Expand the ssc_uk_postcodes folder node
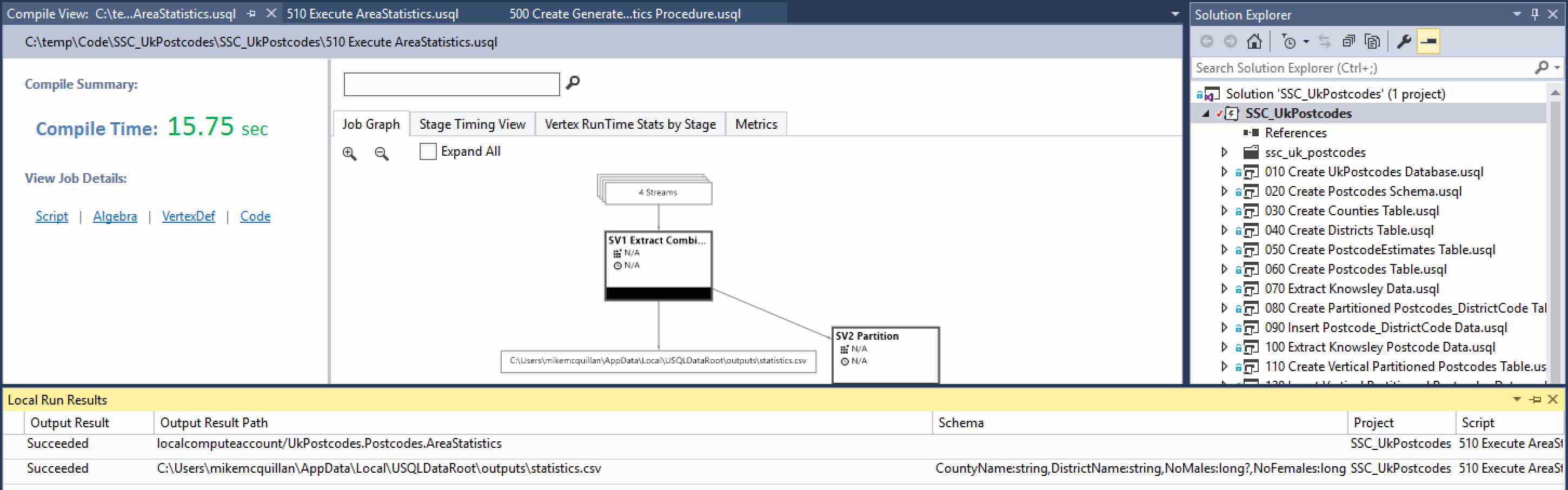Screen dimensions: 1568x490 pos(1225,152)
